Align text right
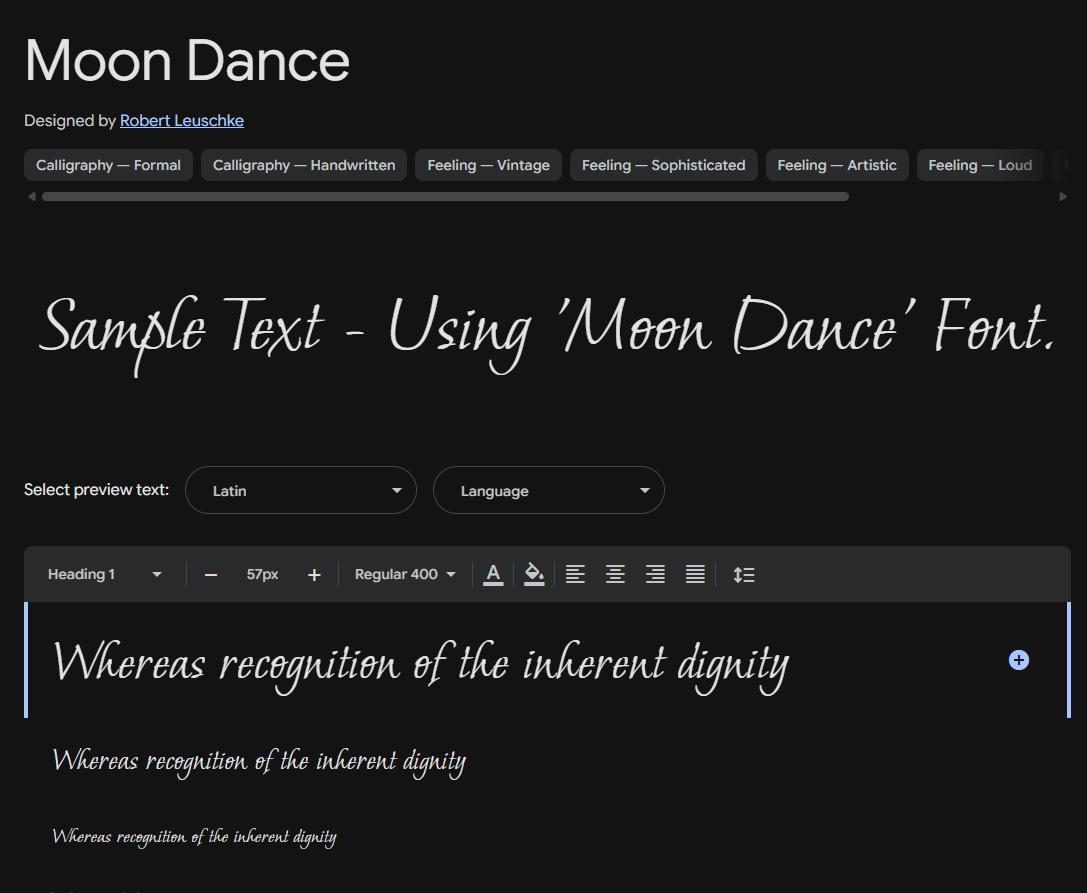This screenshot has width=1087, height=893. [x=655, y=575]
